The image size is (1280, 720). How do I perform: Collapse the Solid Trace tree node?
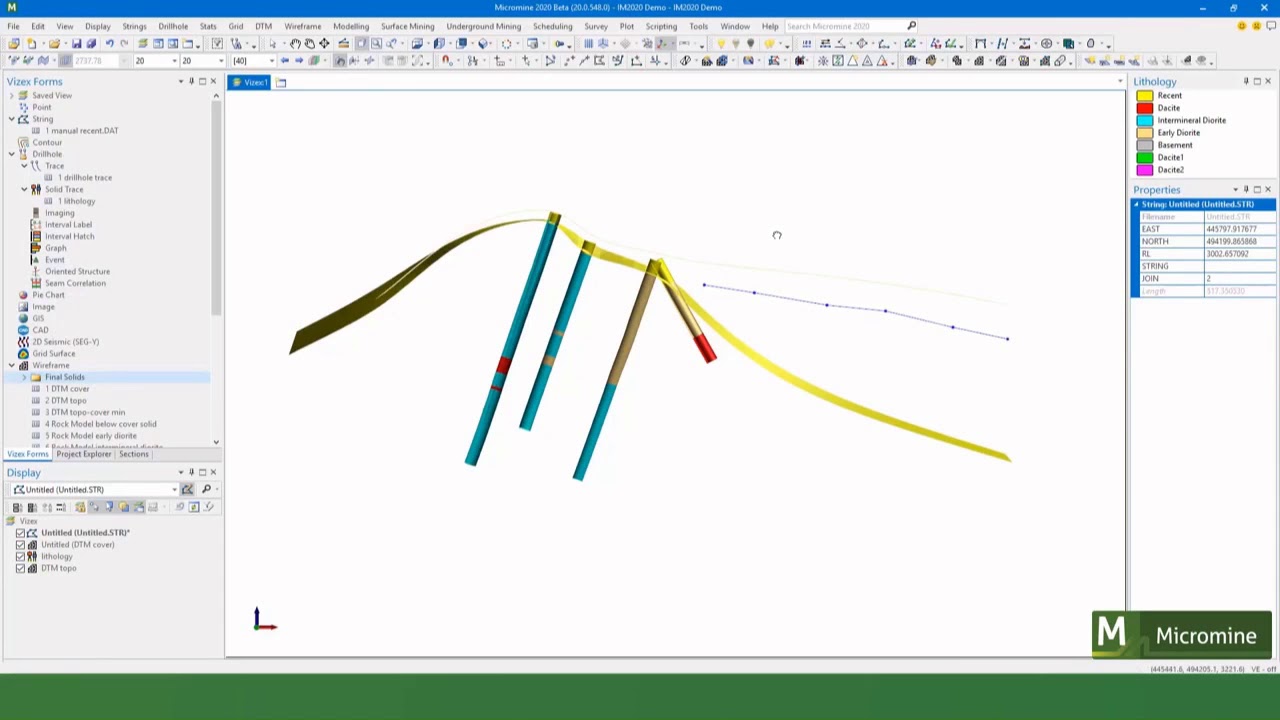tap(24, 189)
